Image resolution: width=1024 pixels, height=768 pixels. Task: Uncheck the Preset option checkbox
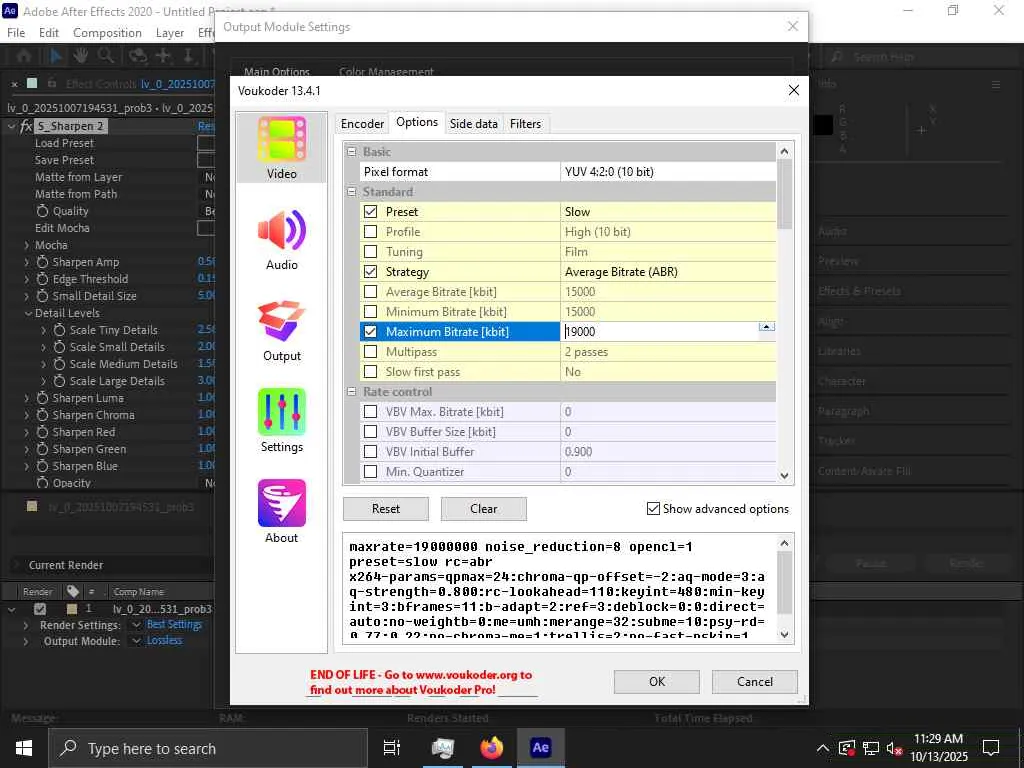370,212
